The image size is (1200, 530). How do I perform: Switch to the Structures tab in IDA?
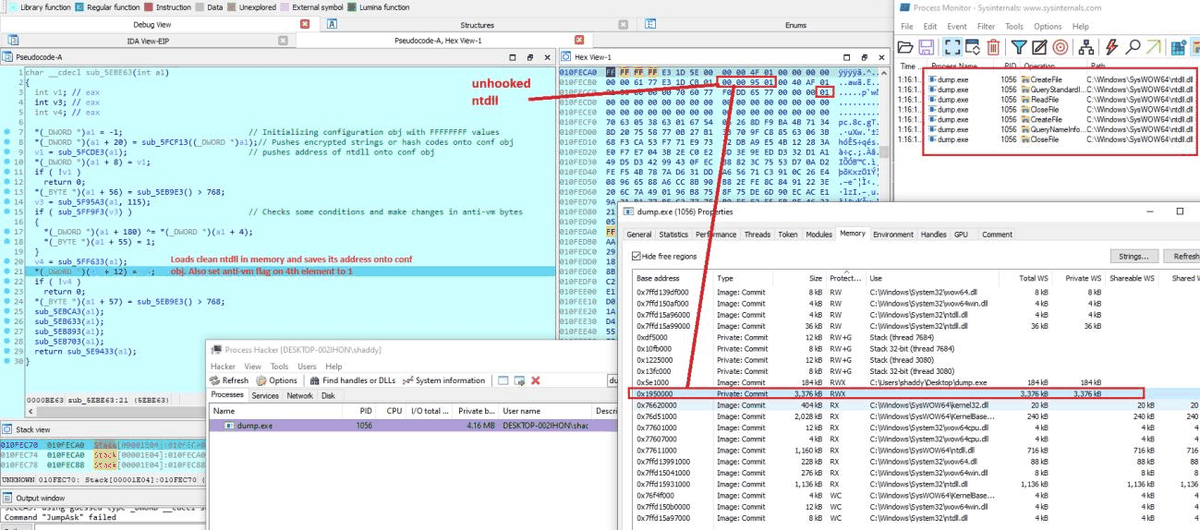476,25
